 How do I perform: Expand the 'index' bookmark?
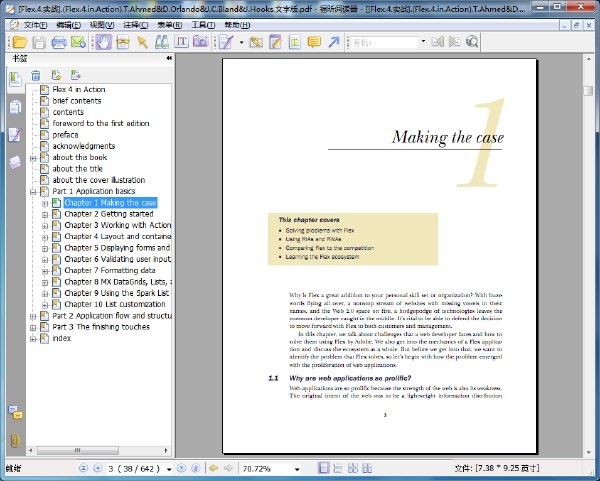tap(33, 339)
